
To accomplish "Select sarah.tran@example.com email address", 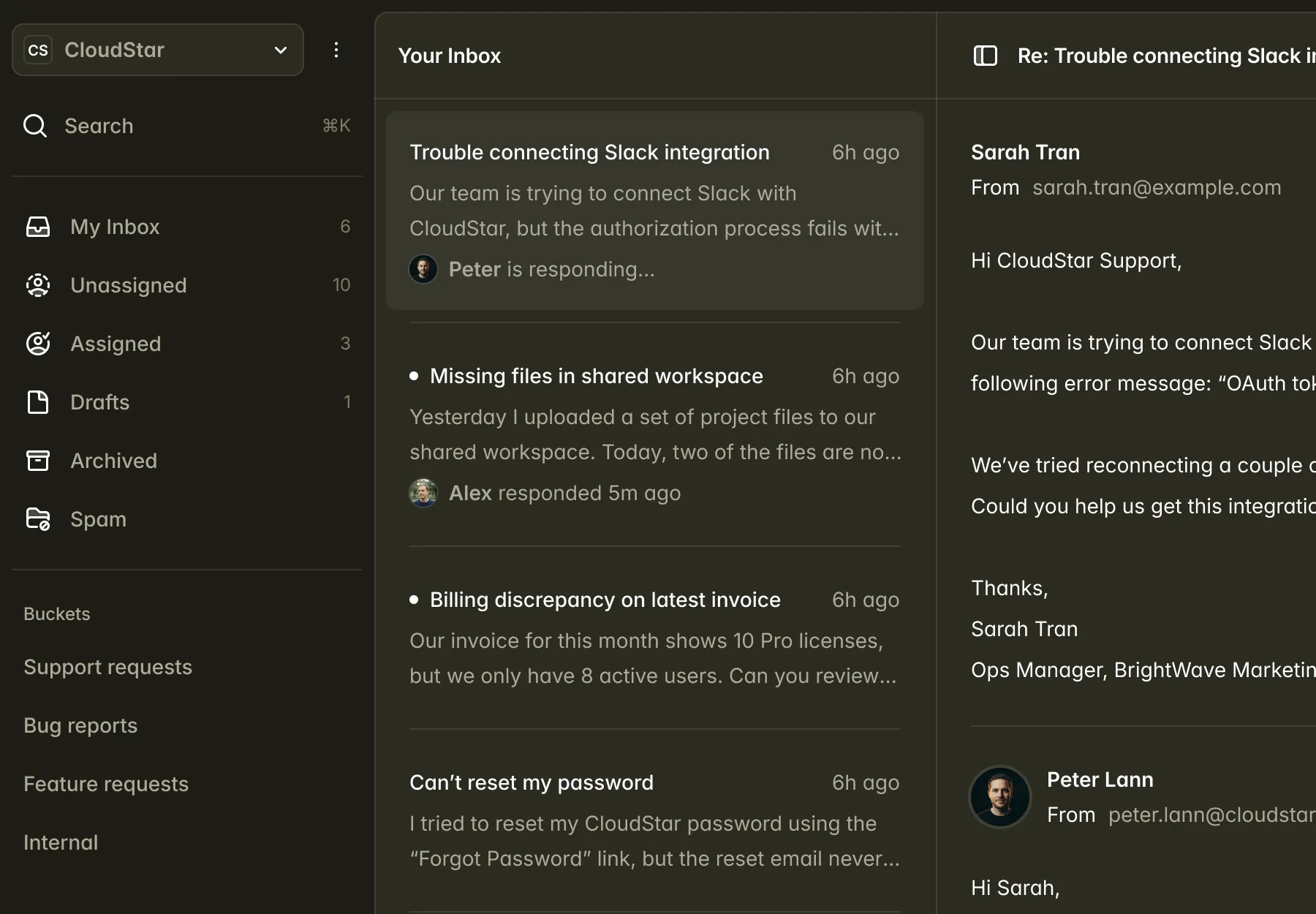I will (1157, 187).
